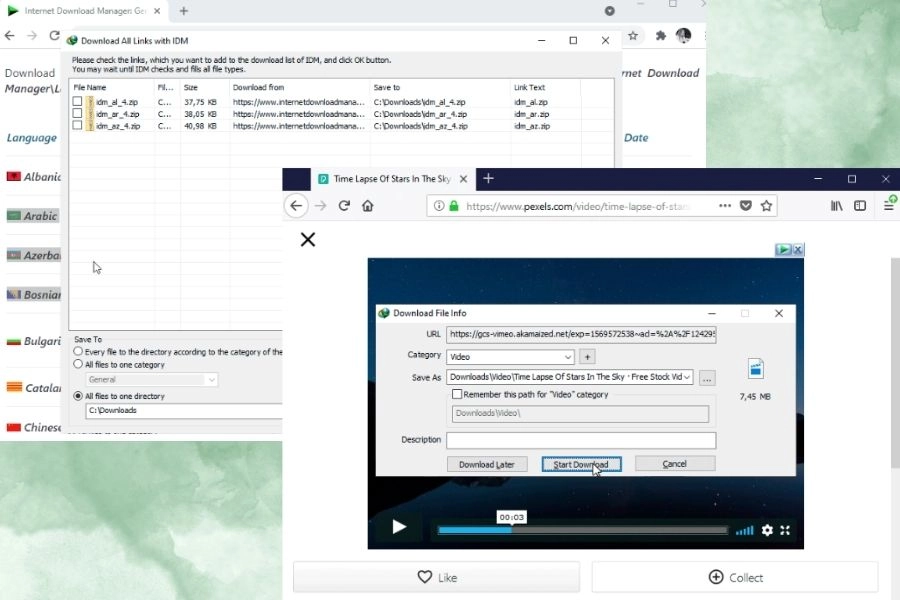Check the idm_az_4.zip checkbox
The height and width of the screenshot is (600, 900).
[77, 125]
